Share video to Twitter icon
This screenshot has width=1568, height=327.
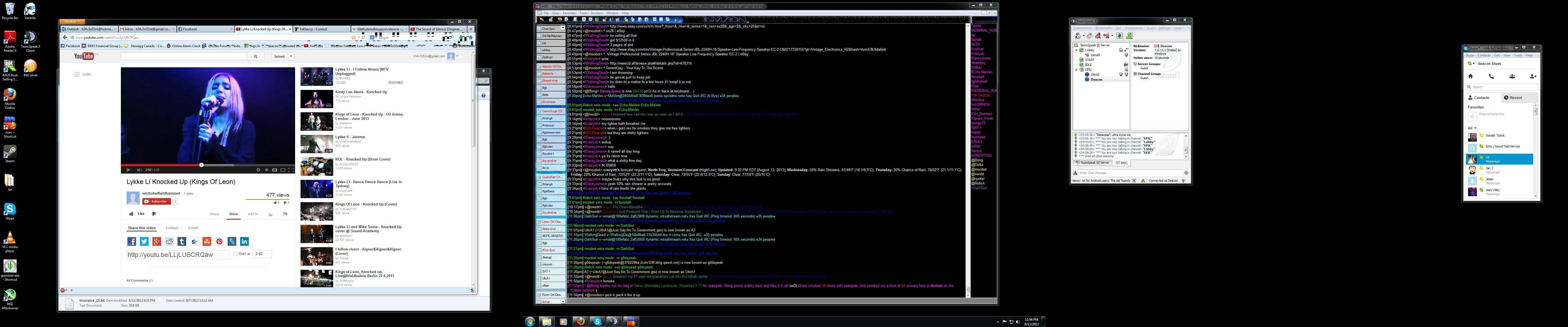[144, 242]
